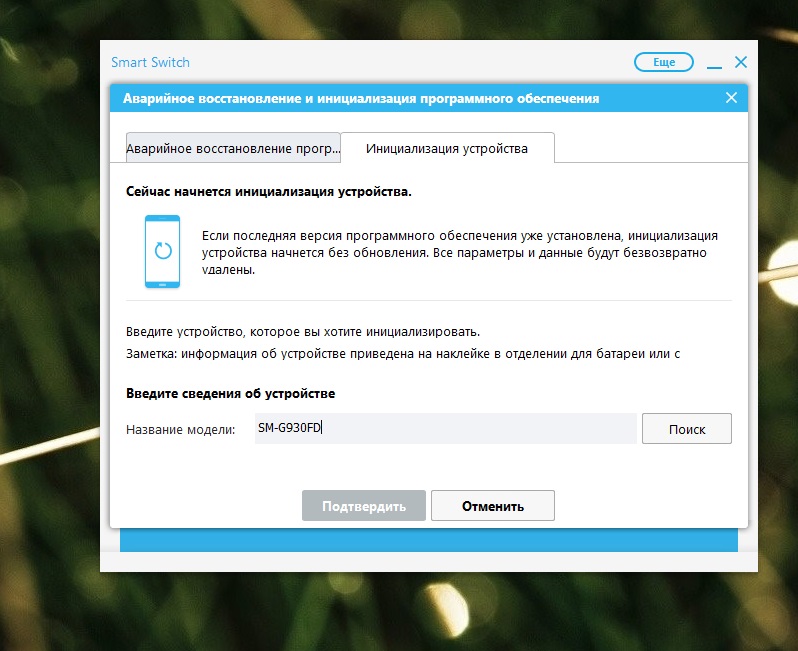Switch to Аварийное восстановление прогр... tab
This screenshot has height=651, width=798.
(233, 148)
